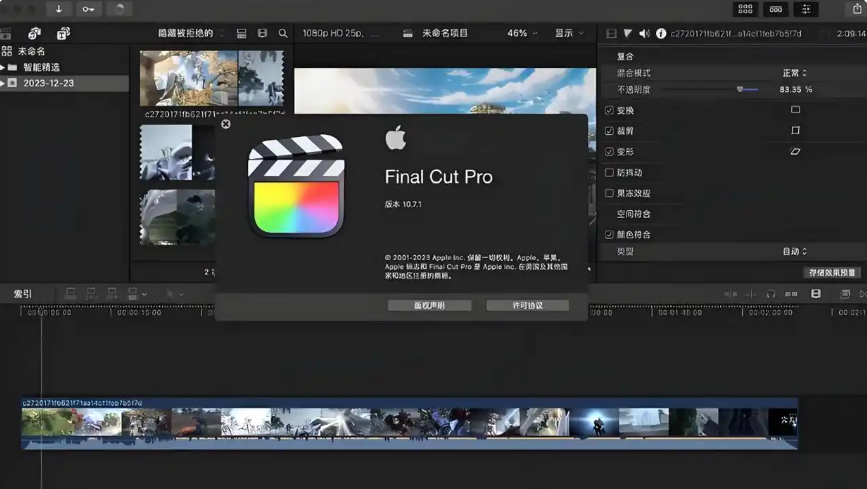Disable the 变换 checkbox

tap(609, 110)
